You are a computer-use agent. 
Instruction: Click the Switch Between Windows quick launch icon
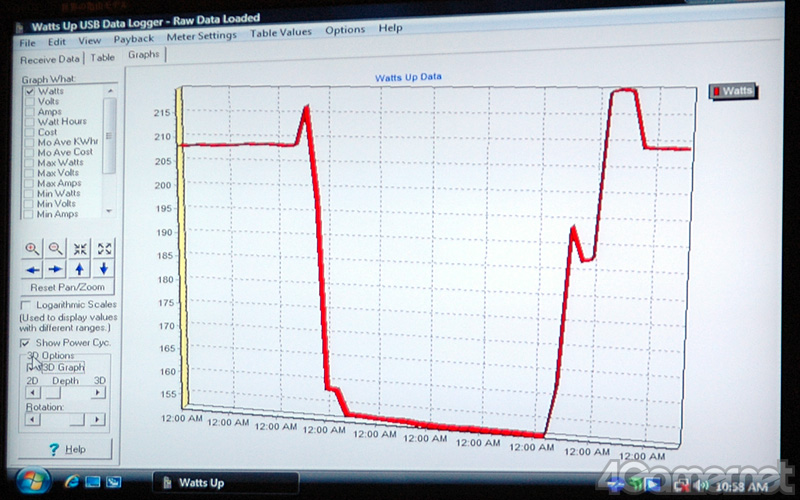113,481
